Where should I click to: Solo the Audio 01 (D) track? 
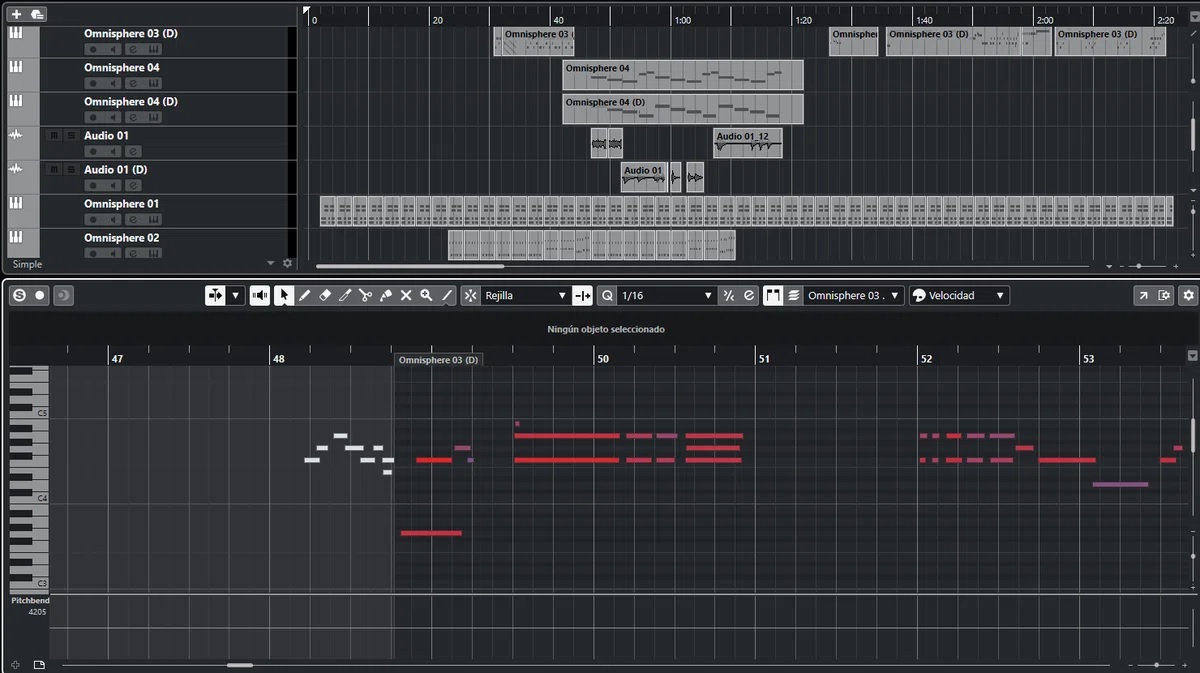coord(70,169)
